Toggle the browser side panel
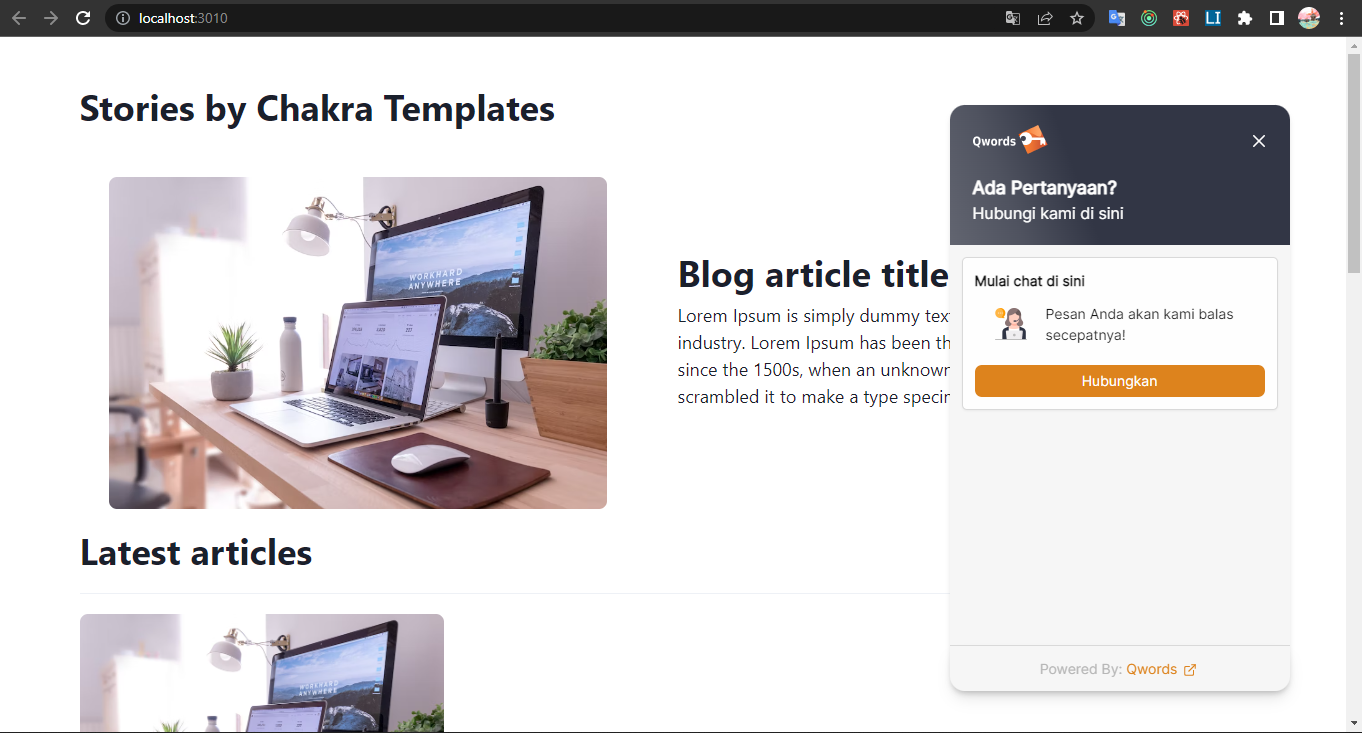Image resolution: width=1362 pixels, height=733 pixels. point(1277,18)
